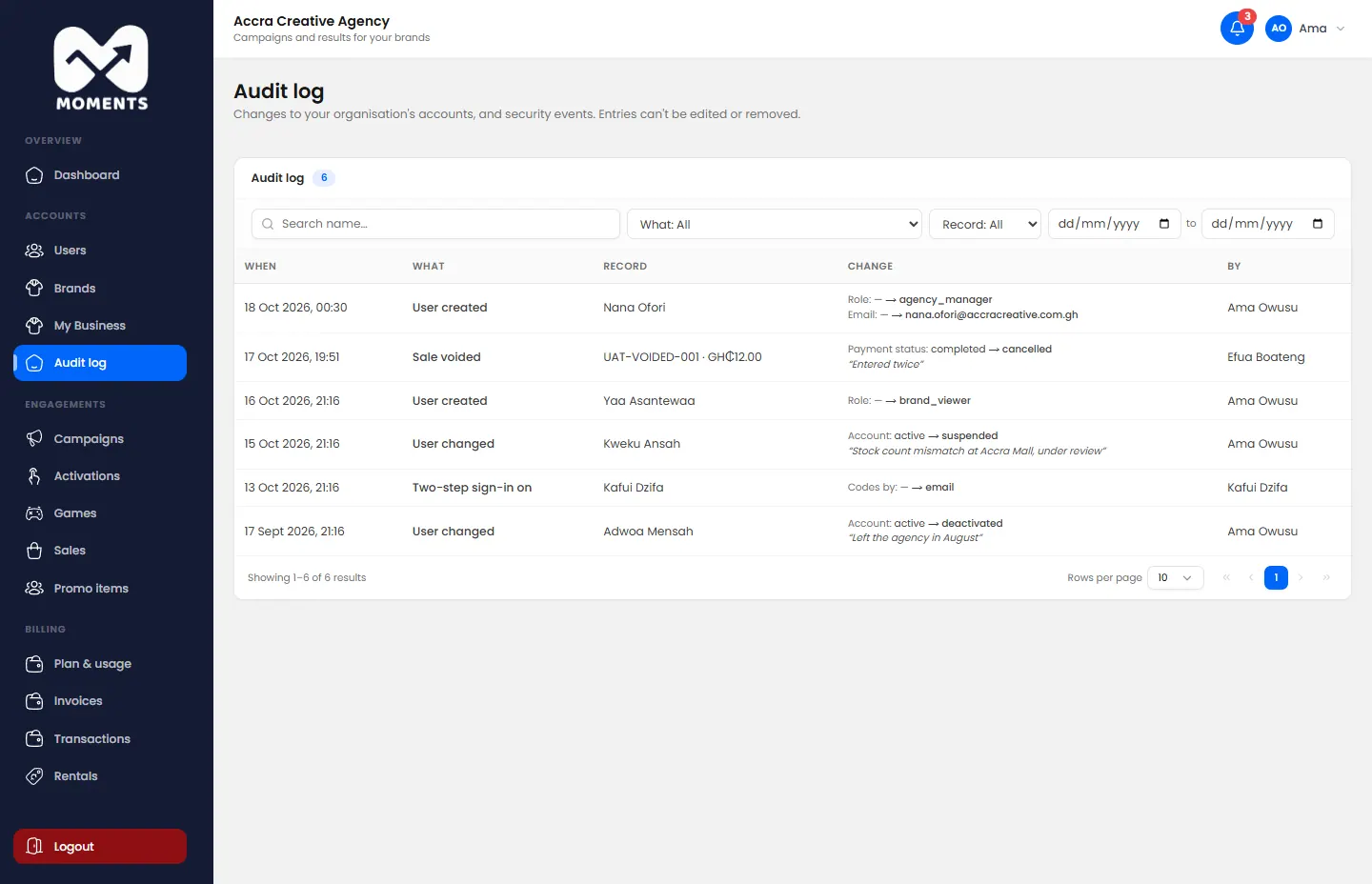Go to the next page arrow
The image size is (1372, 884).
1301,578
